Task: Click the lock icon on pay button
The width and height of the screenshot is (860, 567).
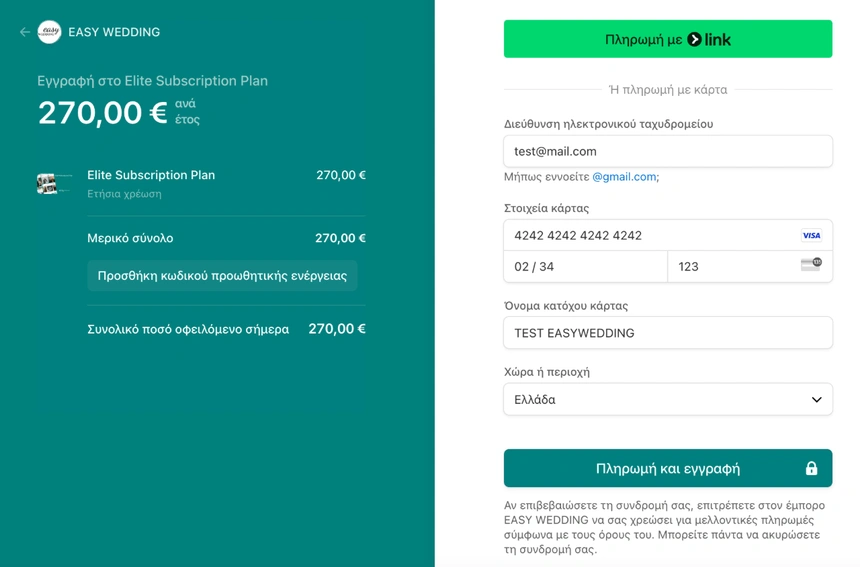Action: [x=811, y=468]
